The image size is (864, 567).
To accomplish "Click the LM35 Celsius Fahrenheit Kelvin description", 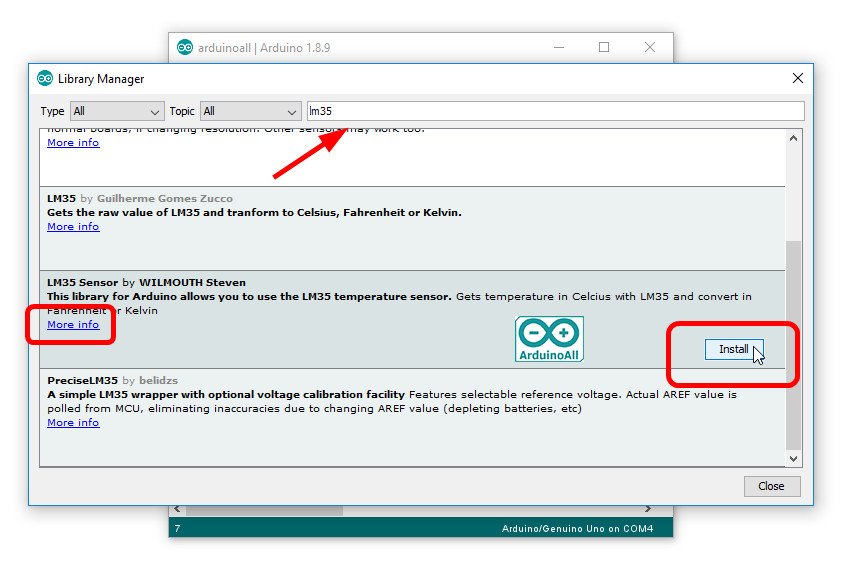I will [x=255, y=213].
